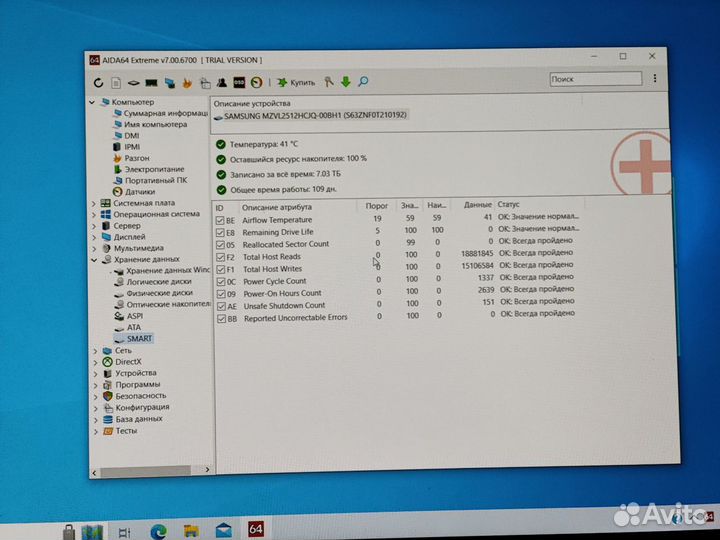Open Разгон in the tree
The height and width of the screenshot is (540, 720).
pyautogui.click(x=131, y=158)
